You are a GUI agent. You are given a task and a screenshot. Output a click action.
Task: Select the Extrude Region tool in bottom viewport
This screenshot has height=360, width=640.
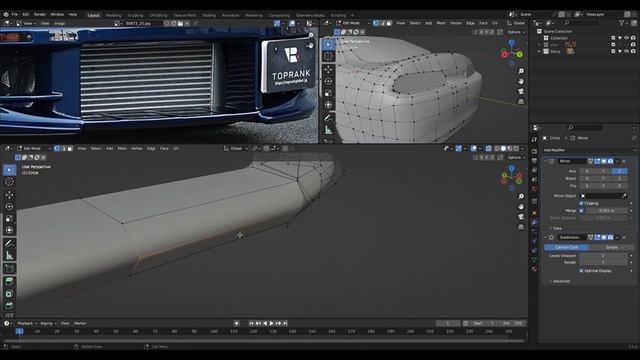9,281
